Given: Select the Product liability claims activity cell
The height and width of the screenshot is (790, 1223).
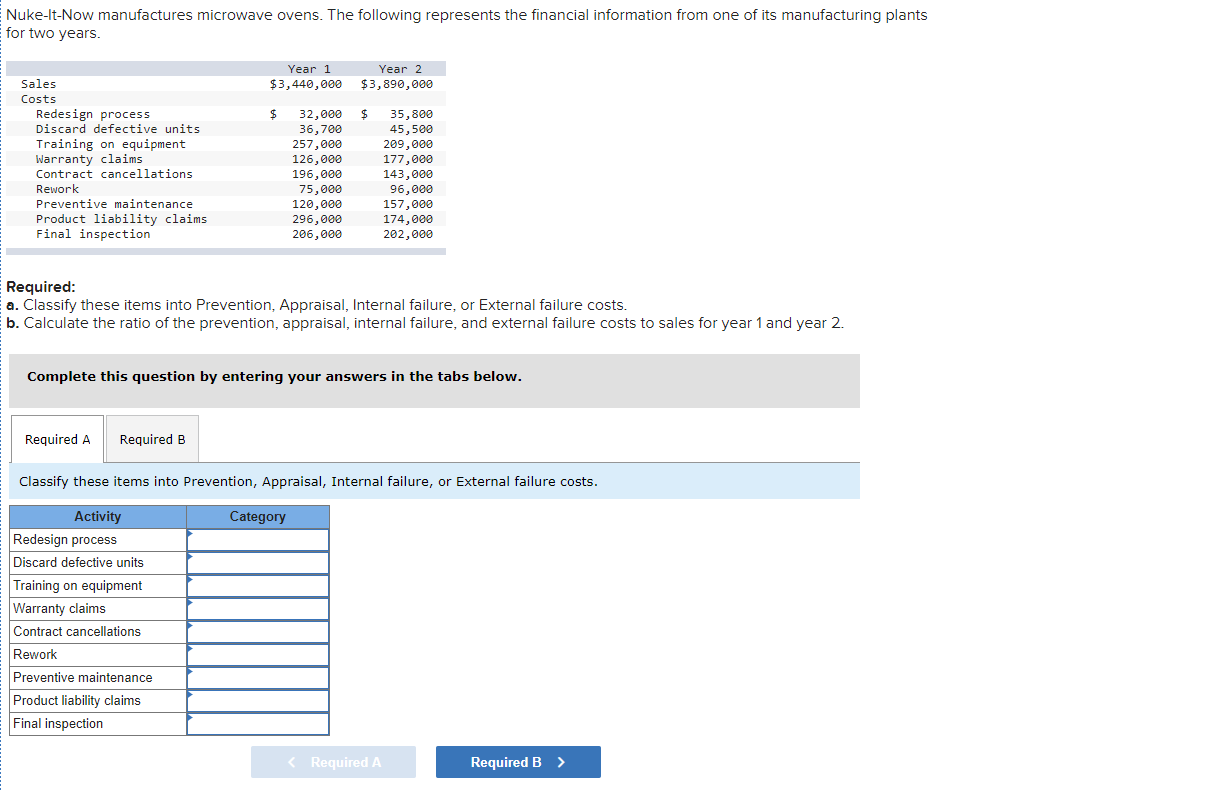Looking at the screenshot, I should click(98, 701).
